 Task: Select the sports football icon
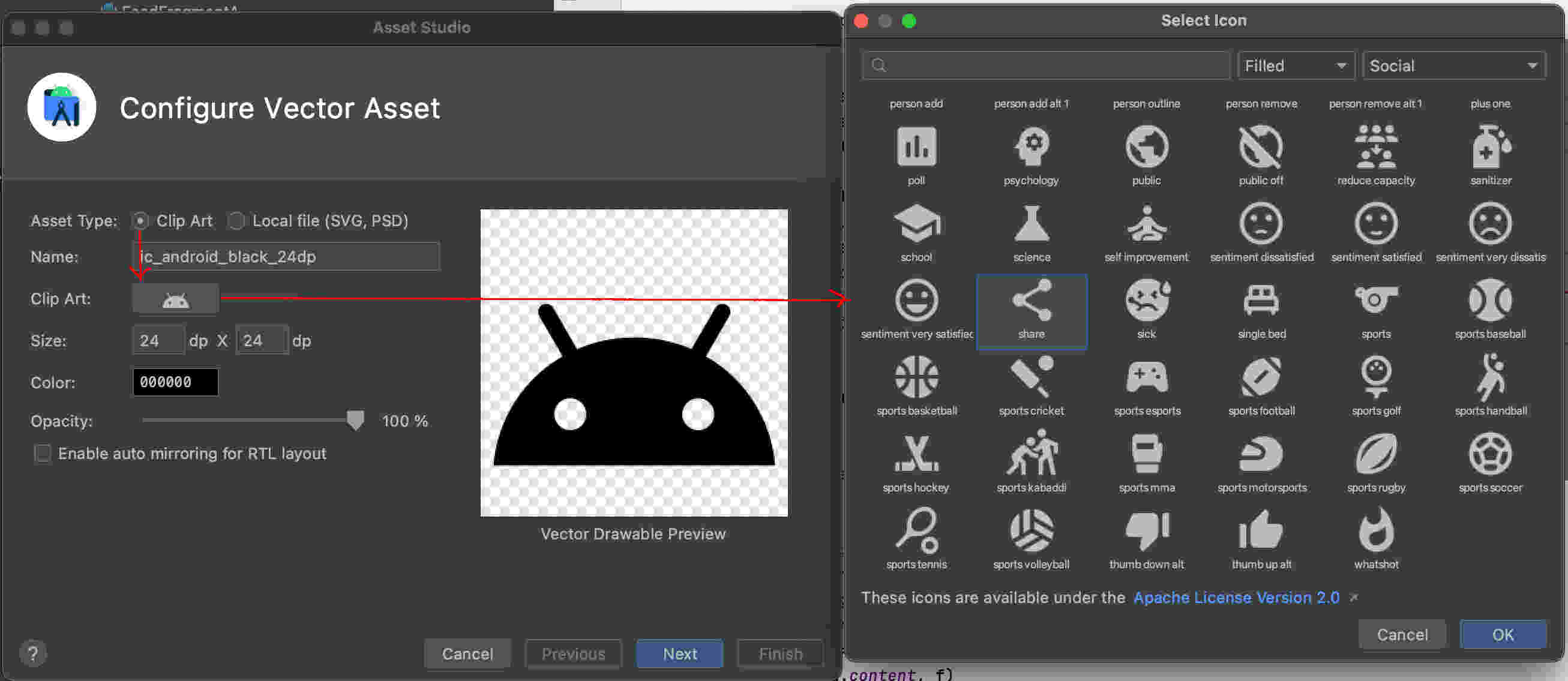coord(1261,377)
